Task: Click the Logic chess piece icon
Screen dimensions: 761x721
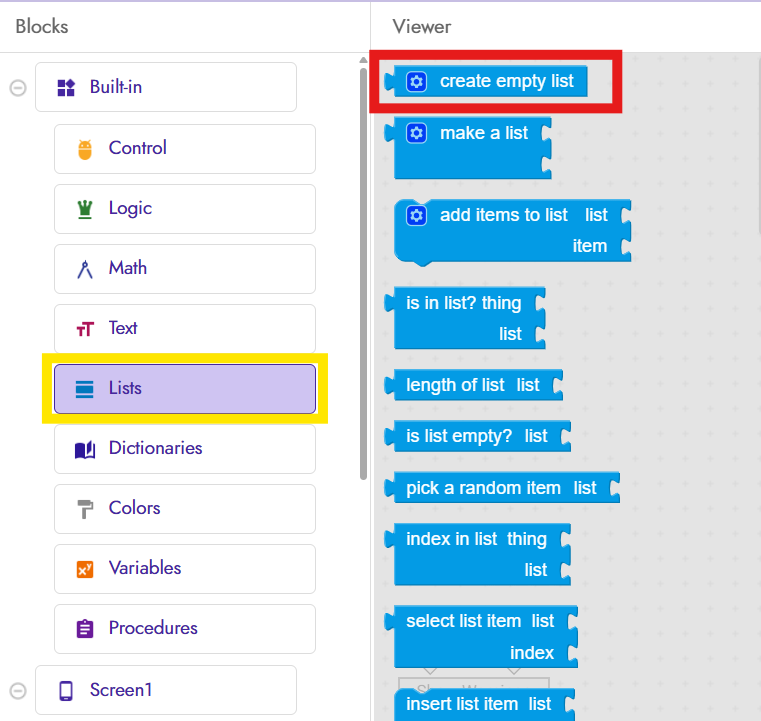Action: click(x=85, y=209)
